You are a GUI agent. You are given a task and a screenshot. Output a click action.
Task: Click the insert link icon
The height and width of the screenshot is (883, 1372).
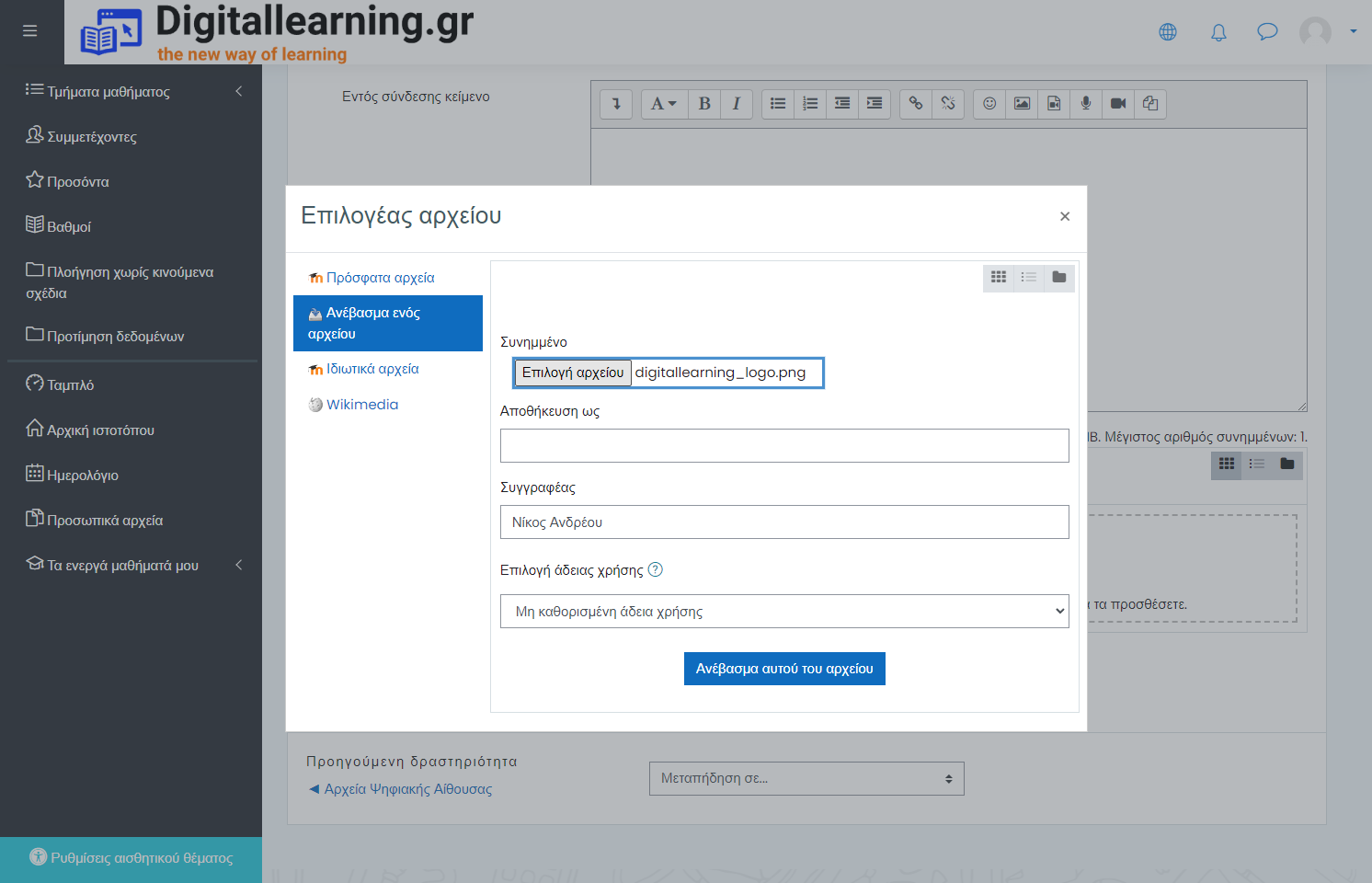(916, 104)
